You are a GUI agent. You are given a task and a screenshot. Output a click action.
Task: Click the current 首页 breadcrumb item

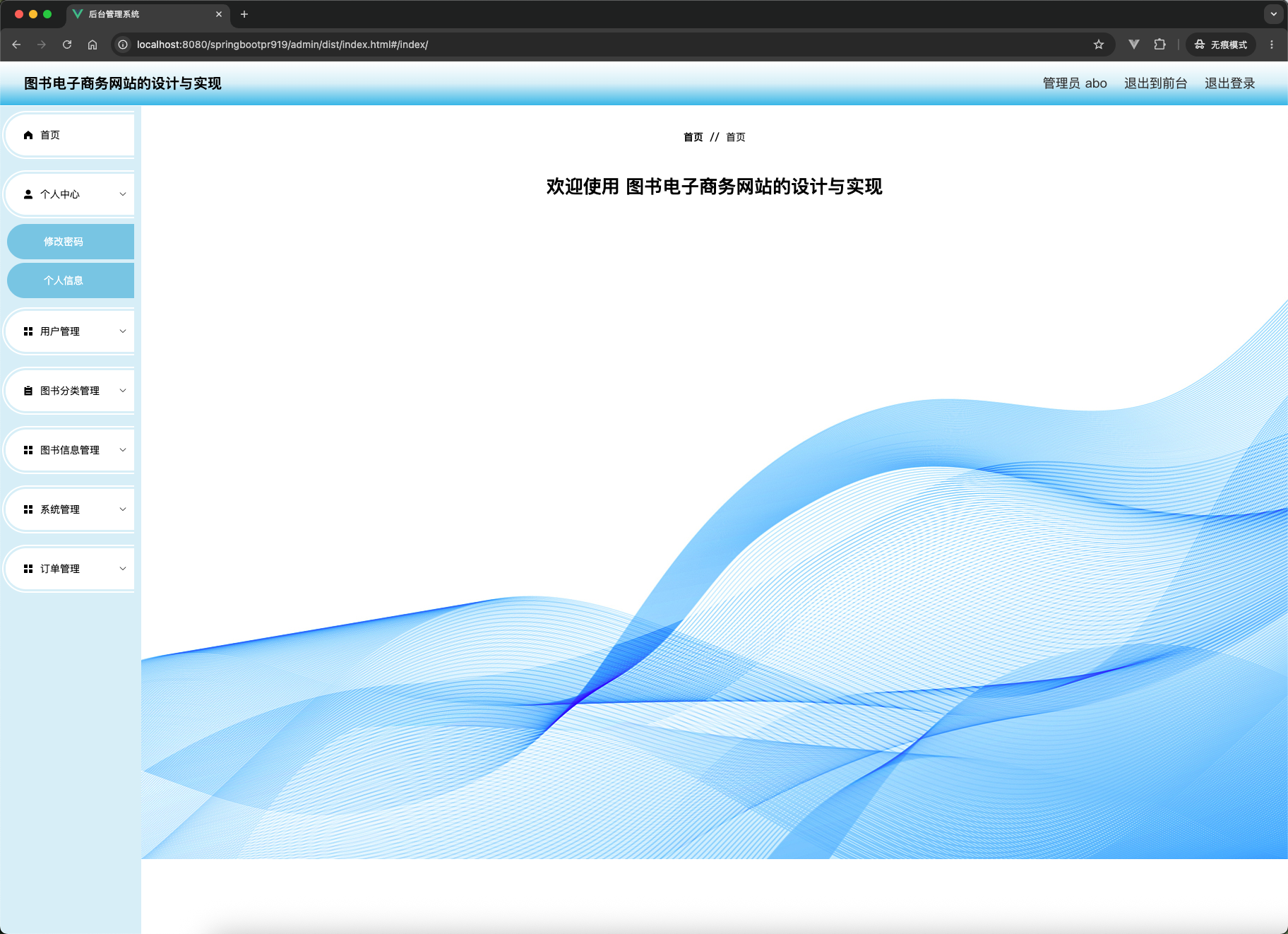736,137
